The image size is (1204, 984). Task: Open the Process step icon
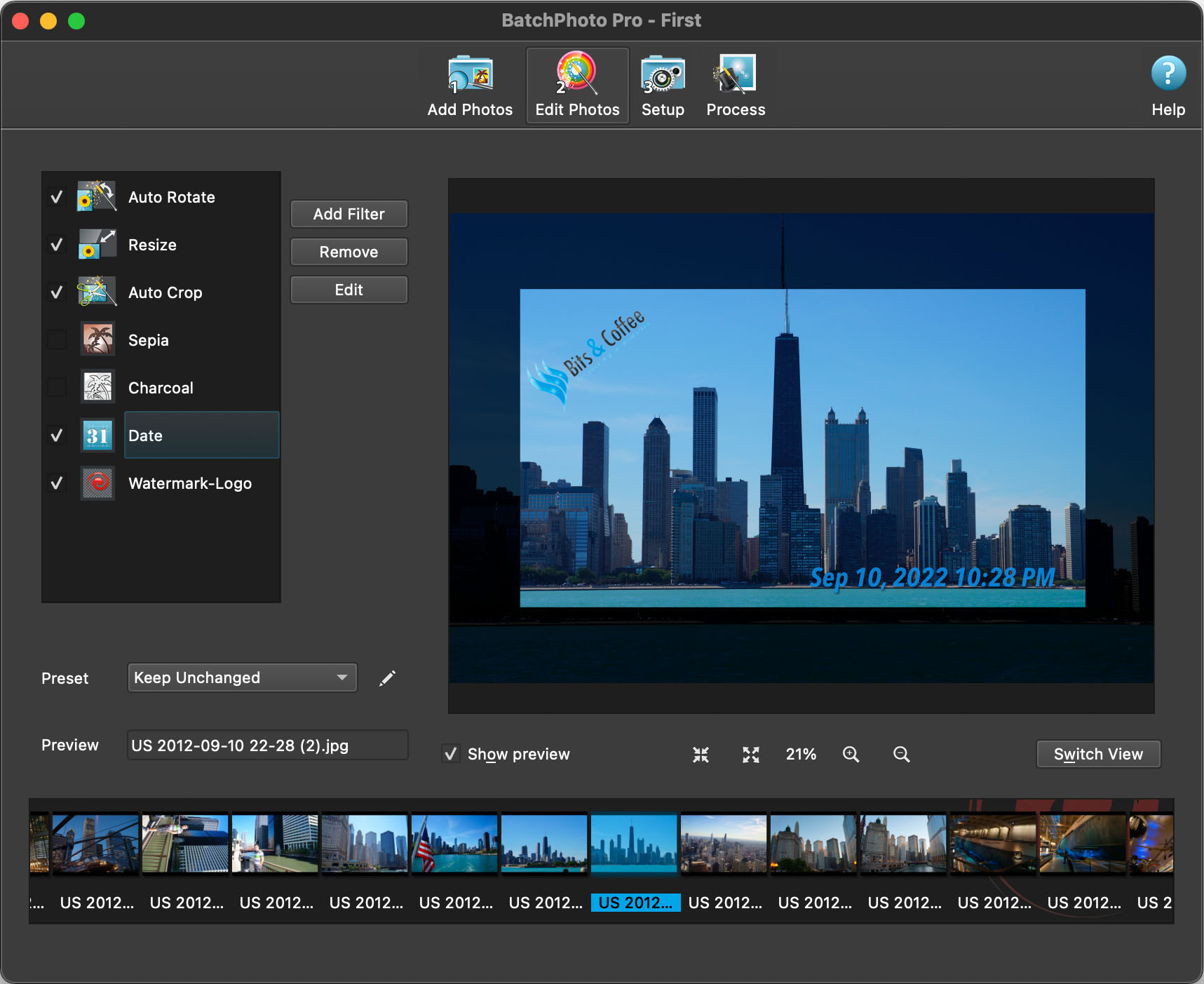[x=735, y=76]
